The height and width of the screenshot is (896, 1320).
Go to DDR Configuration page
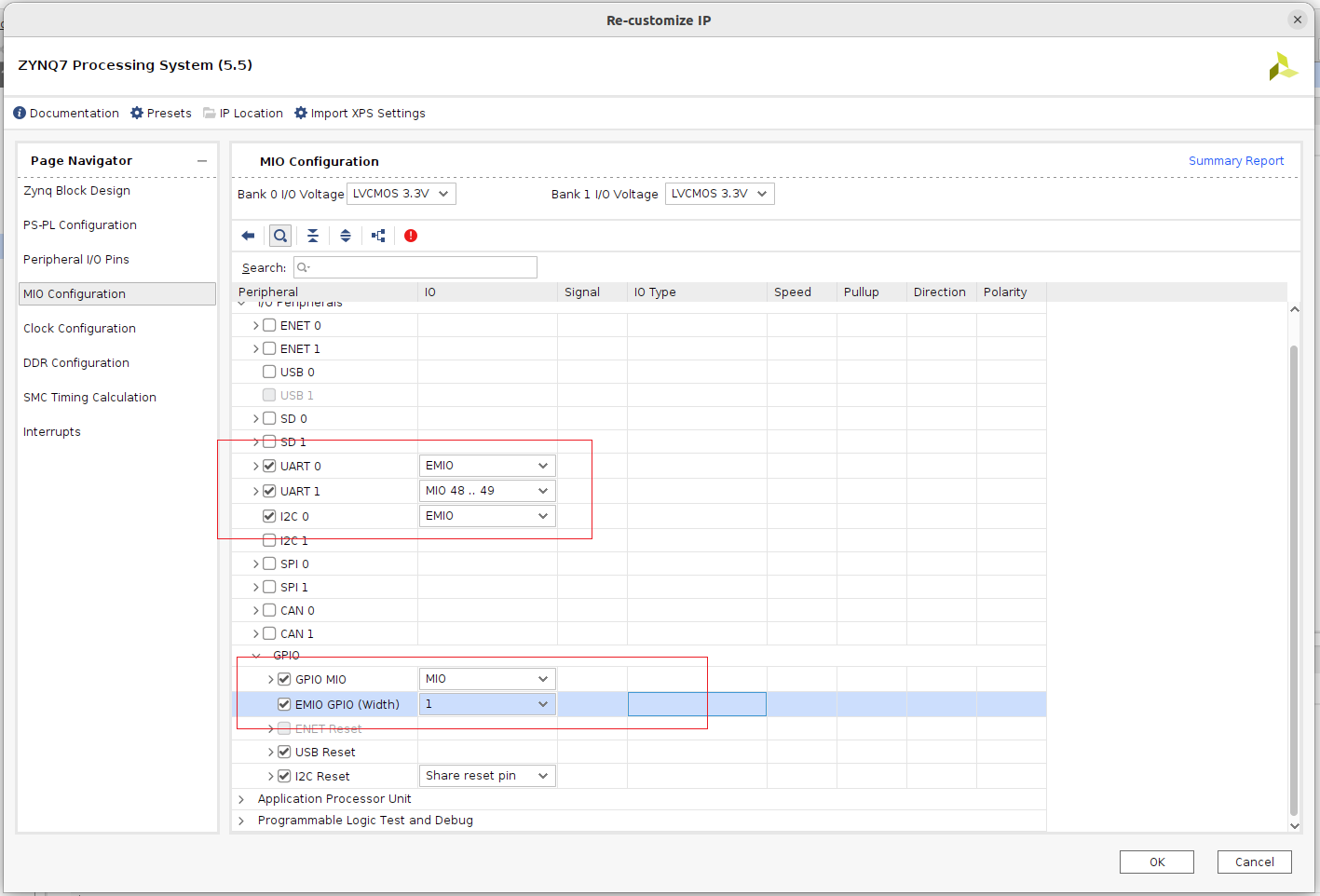(76, 362)
